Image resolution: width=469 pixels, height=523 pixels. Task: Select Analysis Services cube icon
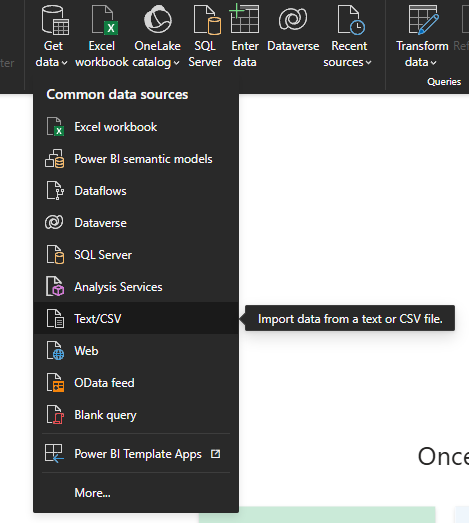click(55, 287)
